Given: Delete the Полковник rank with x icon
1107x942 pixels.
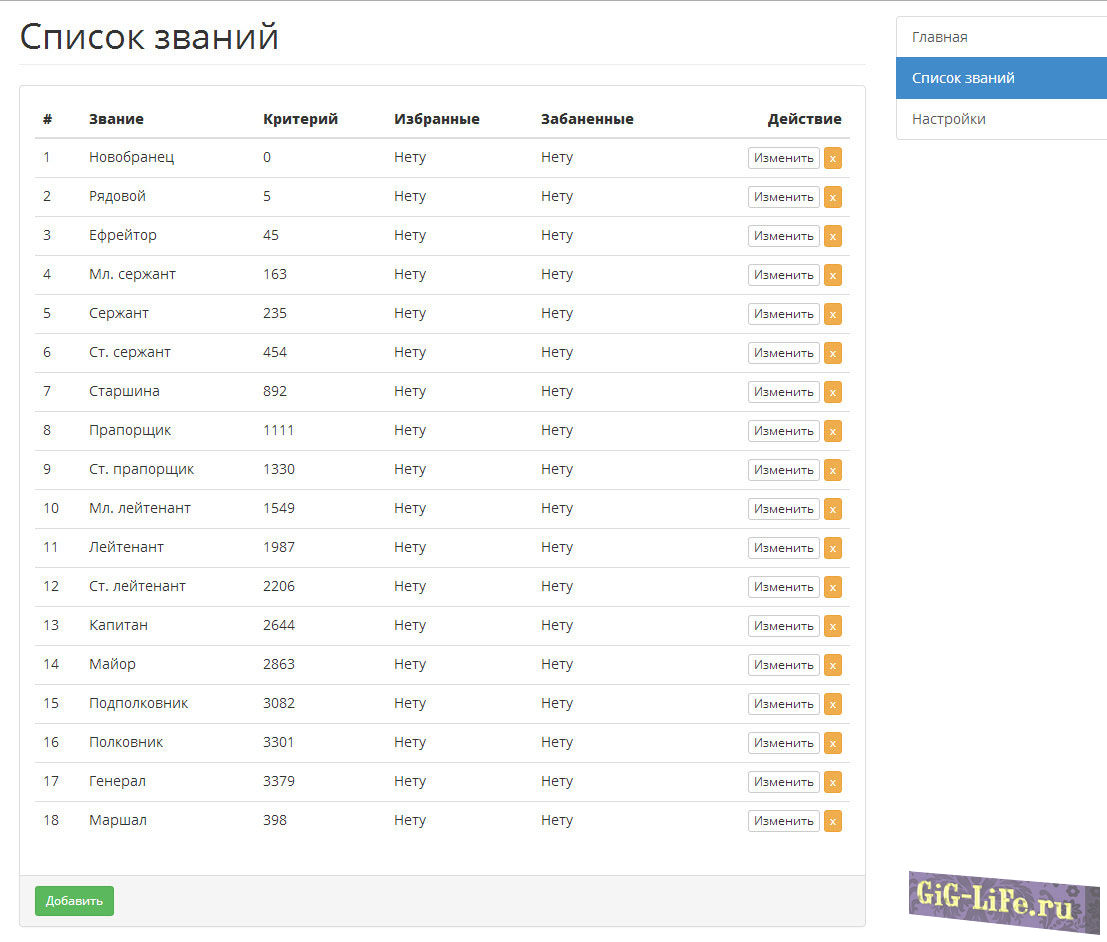Looking at the screenshot, I should click(832, 743).
